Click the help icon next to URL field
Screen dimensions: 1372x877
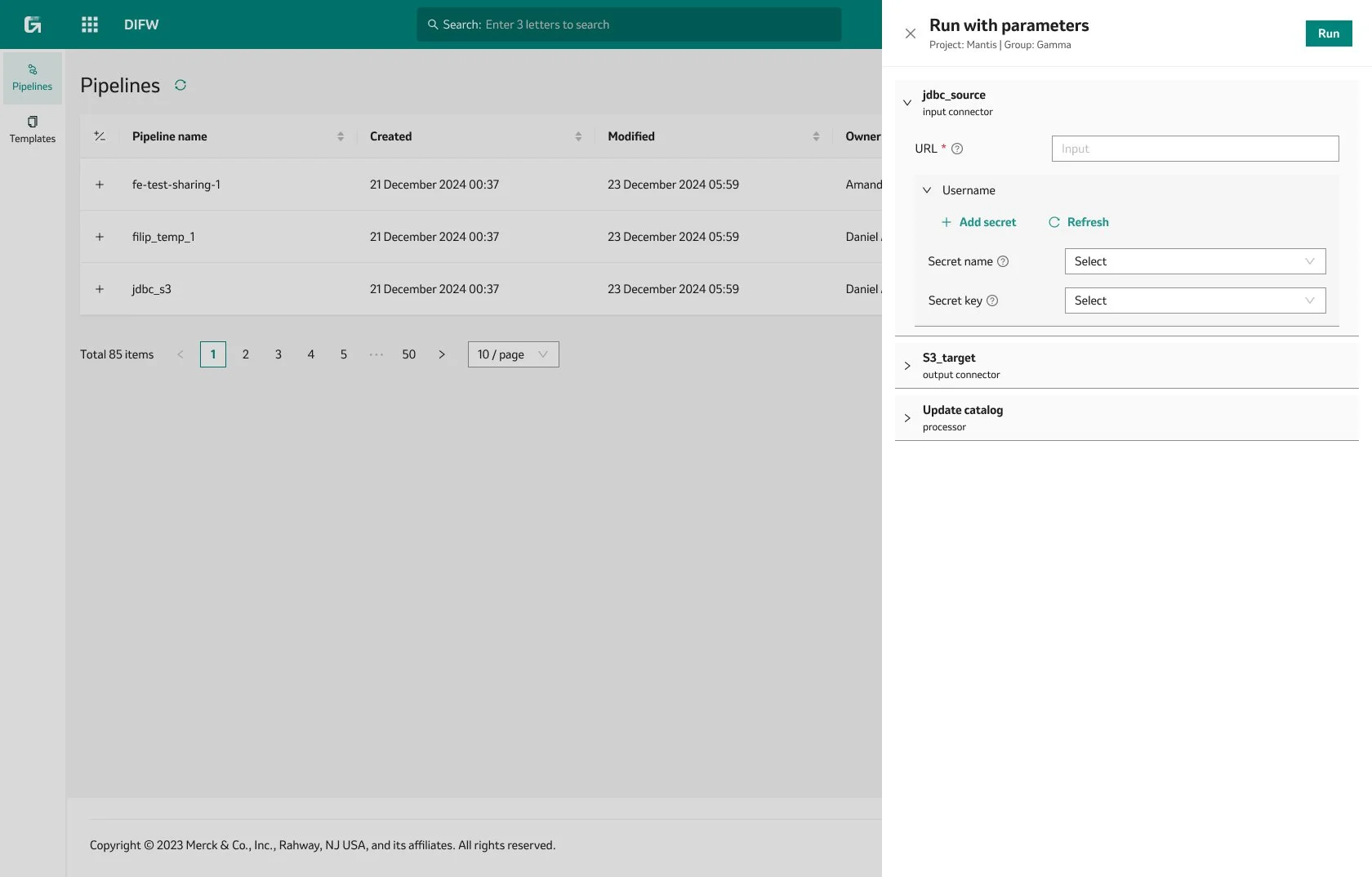click(956, 149)
